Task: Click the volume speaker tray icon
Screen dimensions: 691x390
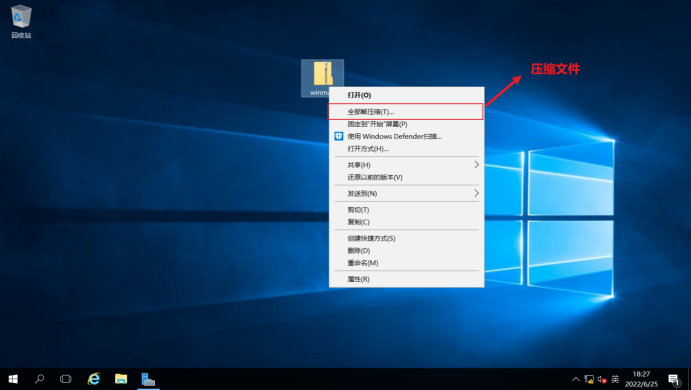Action: click(x=602, y=379)
